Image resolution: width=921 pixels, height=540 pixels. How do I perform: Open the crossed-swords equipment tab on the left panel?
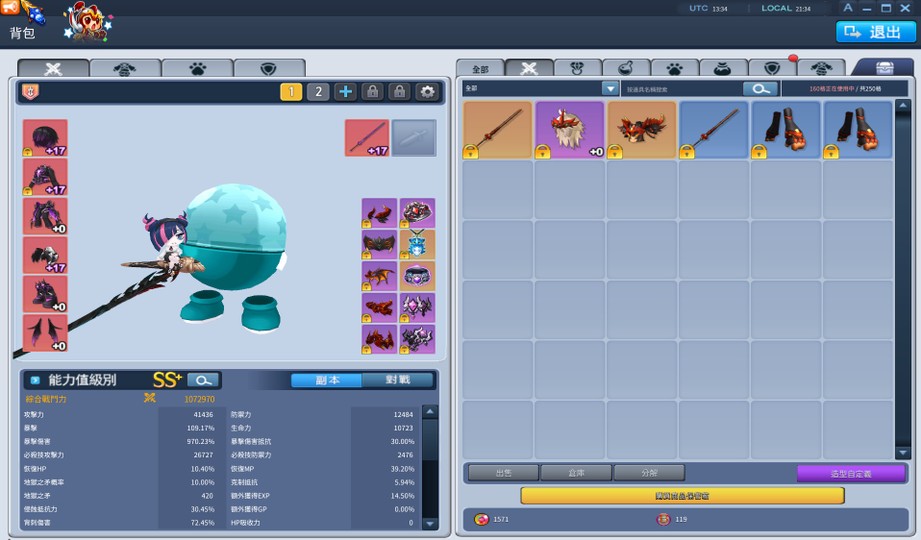pos(53,68)
